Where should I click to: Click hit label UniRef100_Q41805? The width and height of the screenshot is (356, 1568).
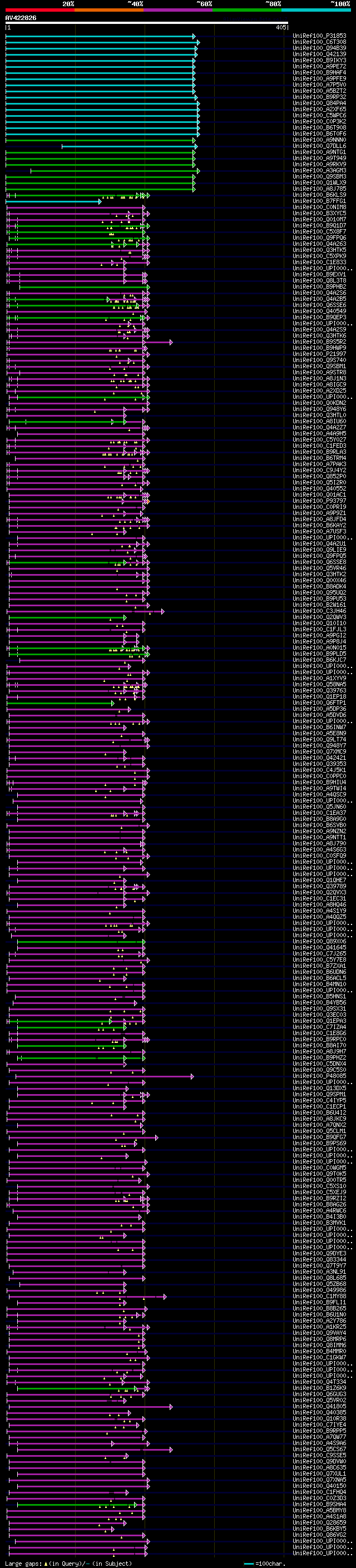[x=319, y=1406]
